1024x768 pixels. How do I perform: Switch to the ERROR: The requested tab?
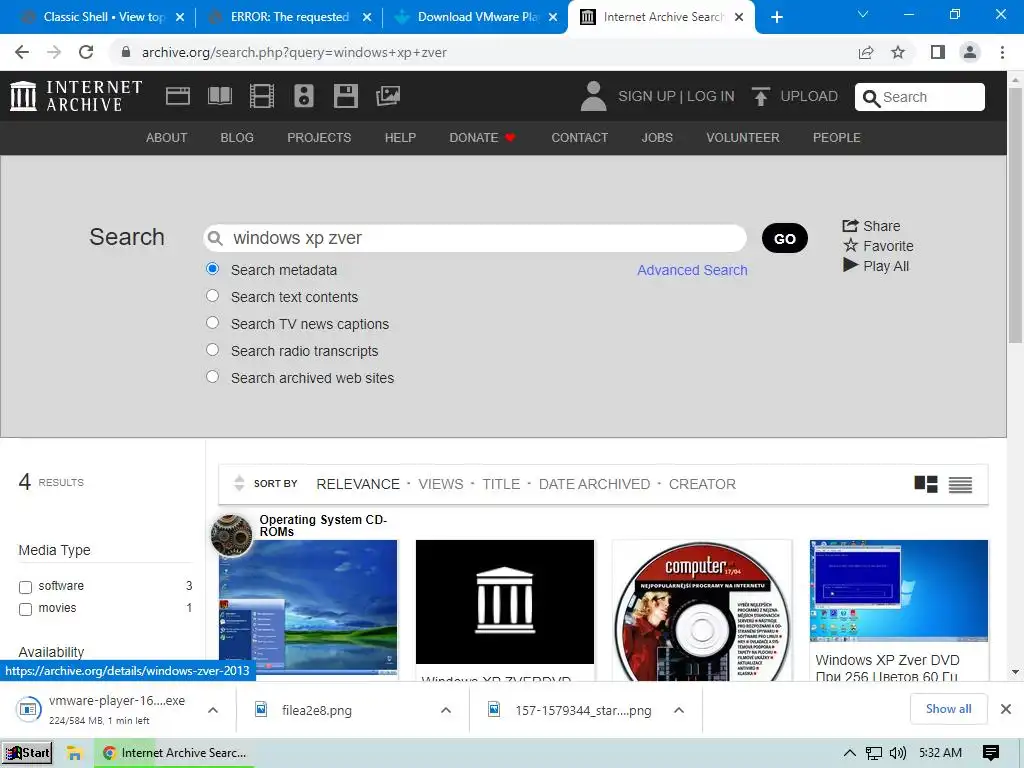289,17
